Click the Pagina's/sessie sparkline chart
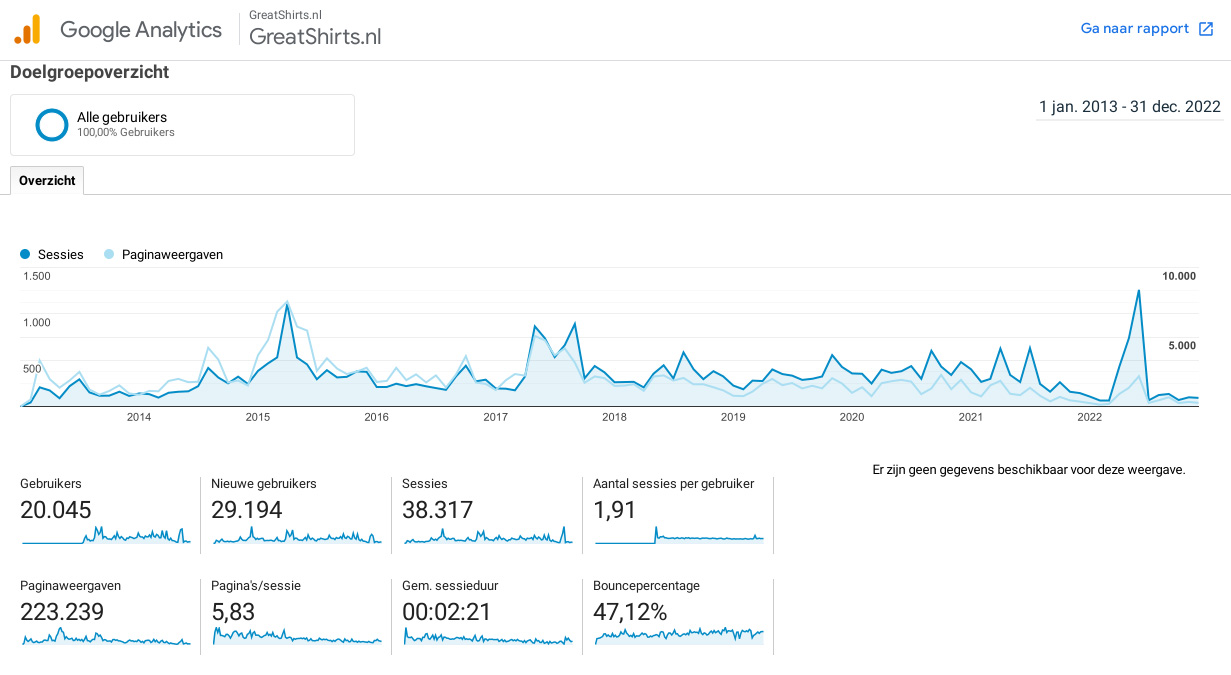Image resolution: width=1231 pixels, height=675 pixels. (297, 636)
